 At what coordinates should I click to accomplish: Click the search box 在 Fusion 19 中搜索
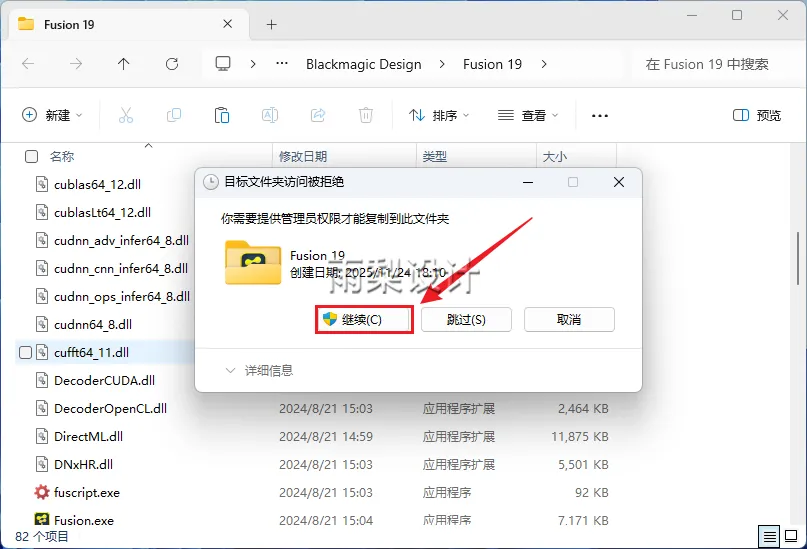[714, 64]
